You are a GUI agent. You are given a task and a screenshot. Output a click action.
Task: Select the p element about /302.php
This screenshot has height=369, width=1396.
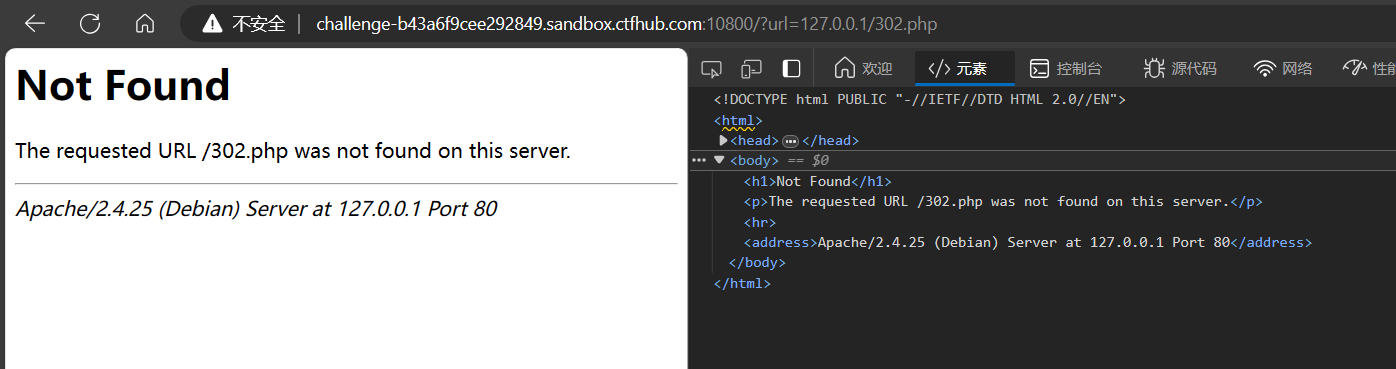click(x=1003, y=201)
